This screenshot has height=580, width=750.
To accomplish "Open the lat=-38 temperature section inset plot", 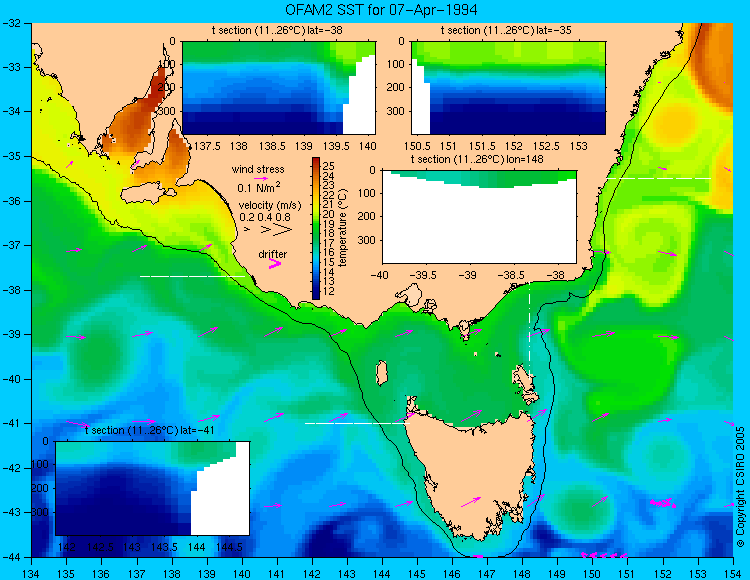I will pos(279,88).
